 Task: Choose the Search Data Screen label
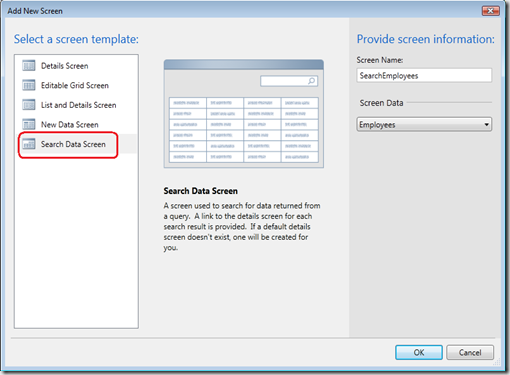[73, 144]
